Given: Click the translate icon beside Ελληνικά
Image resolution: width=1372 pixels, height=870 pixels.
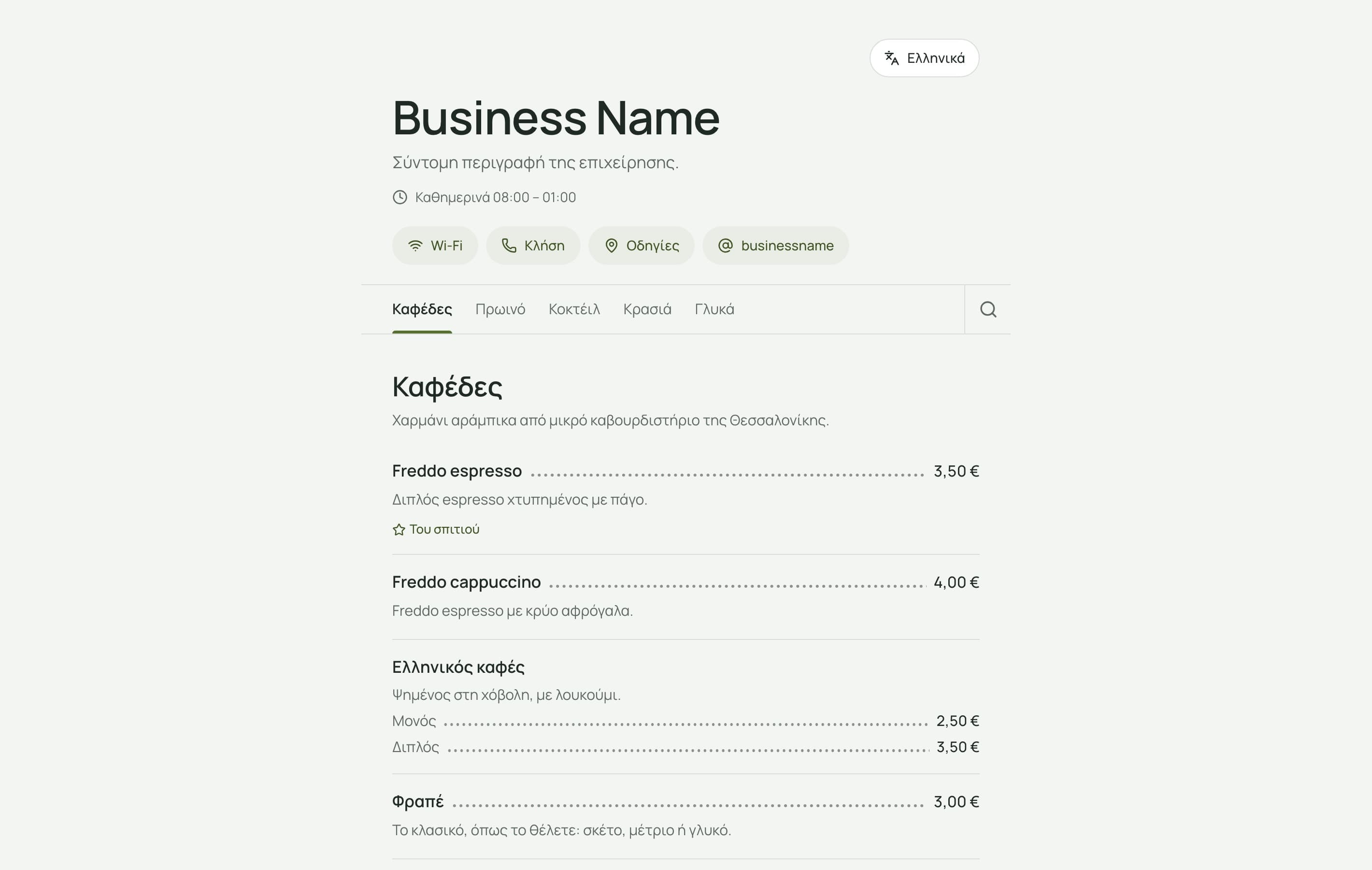Looking at the screenshot, I should [892, 58].
